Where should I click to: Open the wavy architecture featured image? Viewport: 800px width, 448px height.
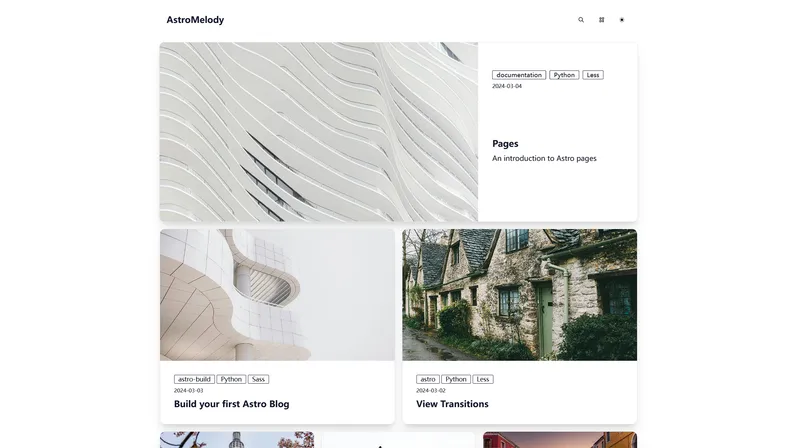(318, 132)
